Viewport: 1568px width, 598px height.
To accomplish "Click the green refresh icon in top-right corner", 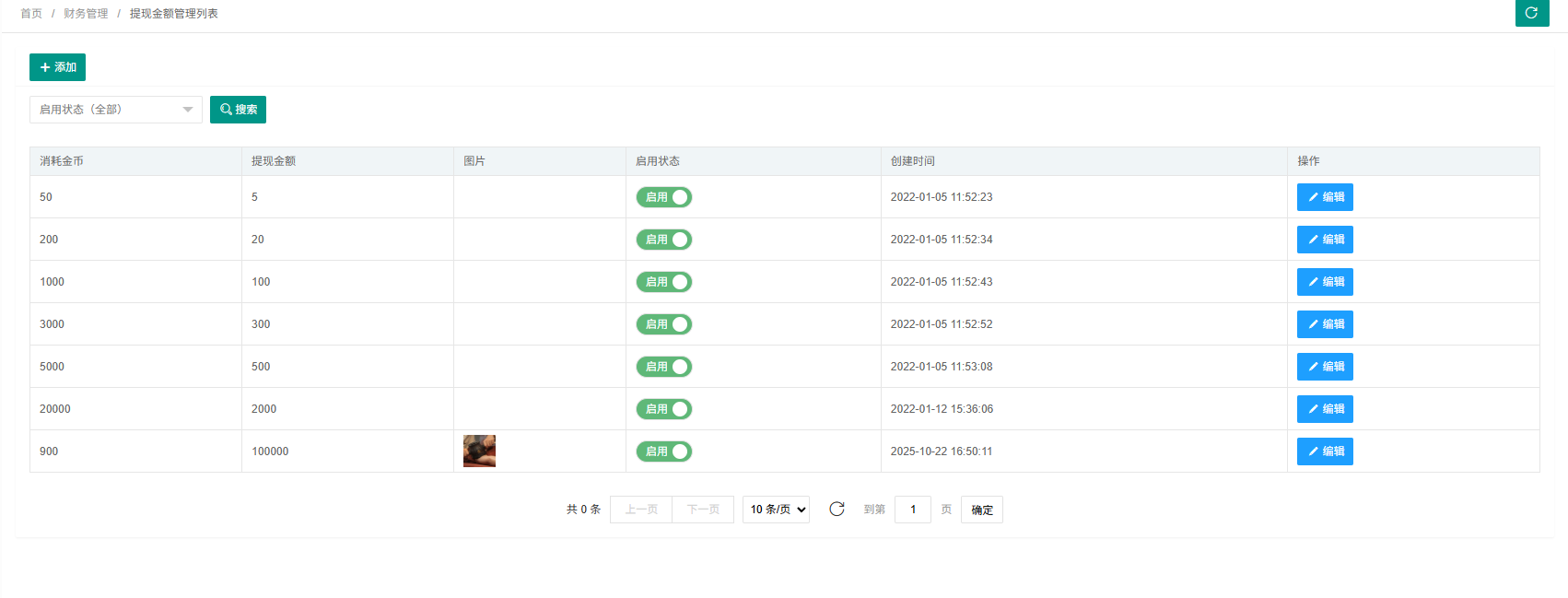I will pyautogui.click(x=1531, y=13).
